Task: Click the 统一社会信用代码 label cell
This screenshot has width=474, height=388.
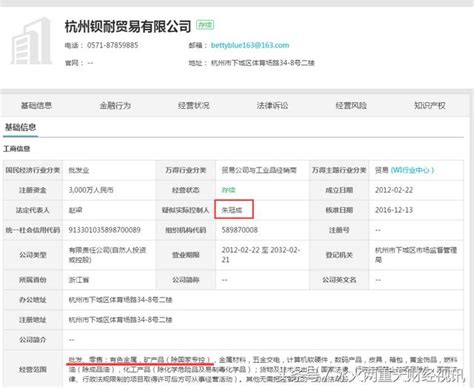Action: coord(33,230)
